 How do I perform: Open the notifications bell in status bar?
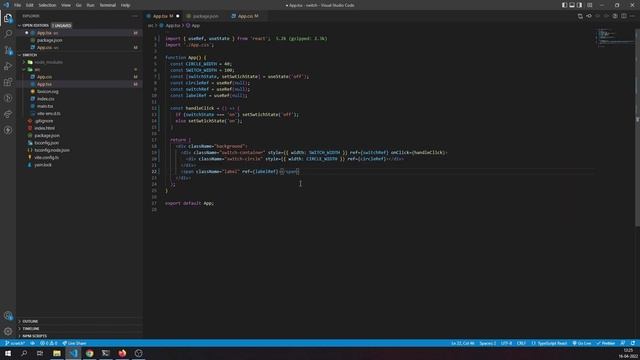633,343
